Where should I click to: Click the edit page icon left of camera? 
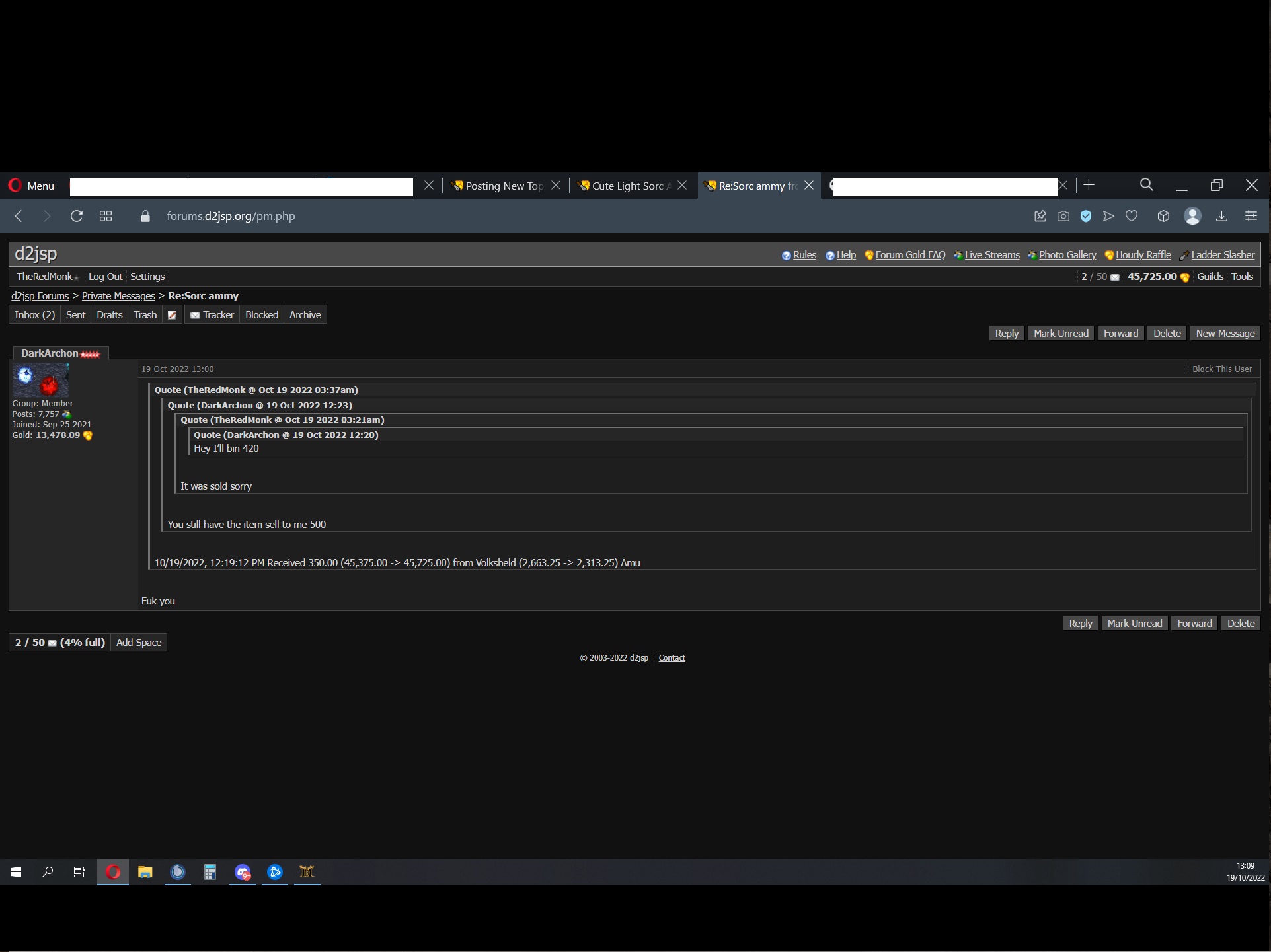(1040, 216)
